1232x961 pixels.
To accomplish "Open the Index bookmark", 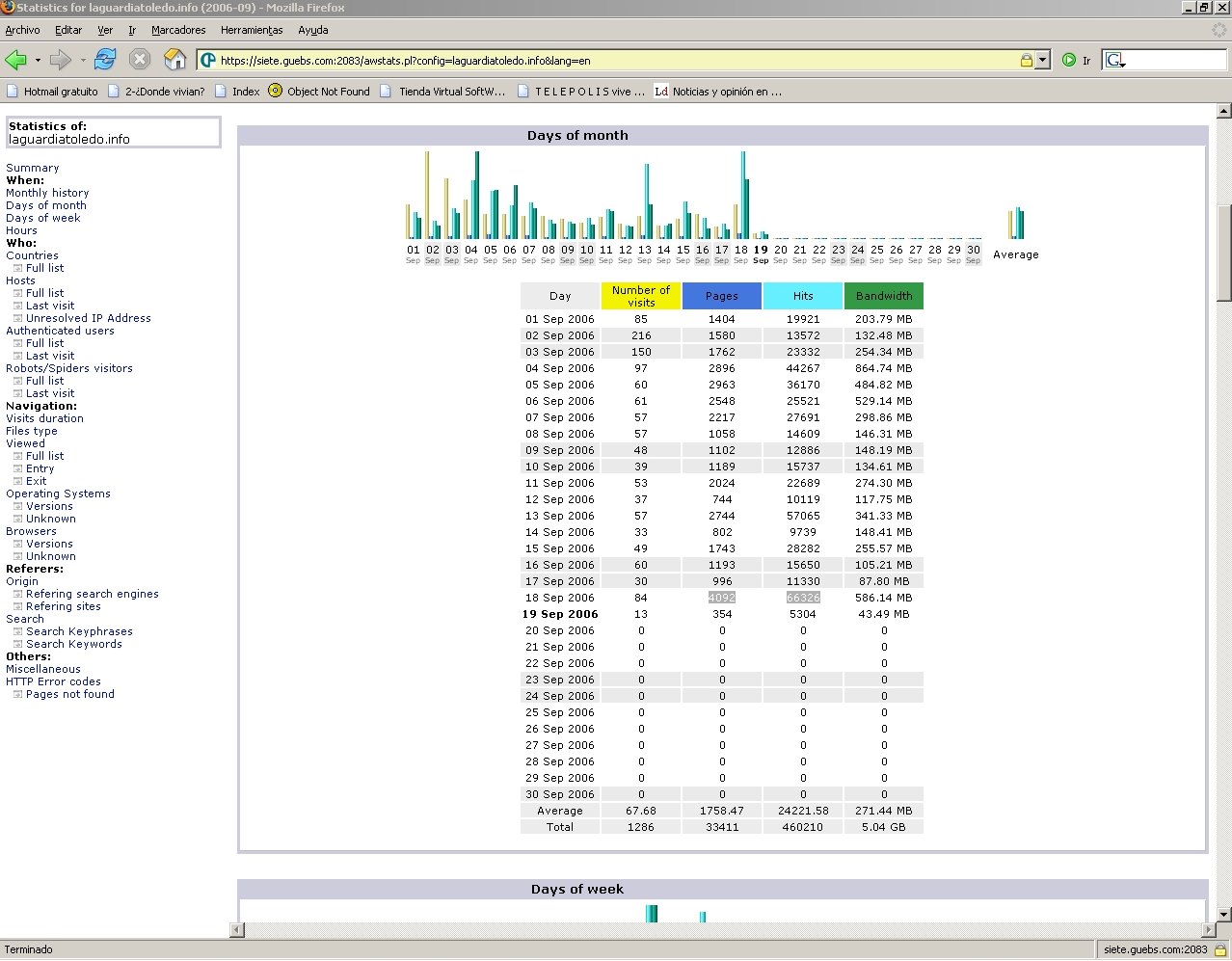I will [236, 92].
